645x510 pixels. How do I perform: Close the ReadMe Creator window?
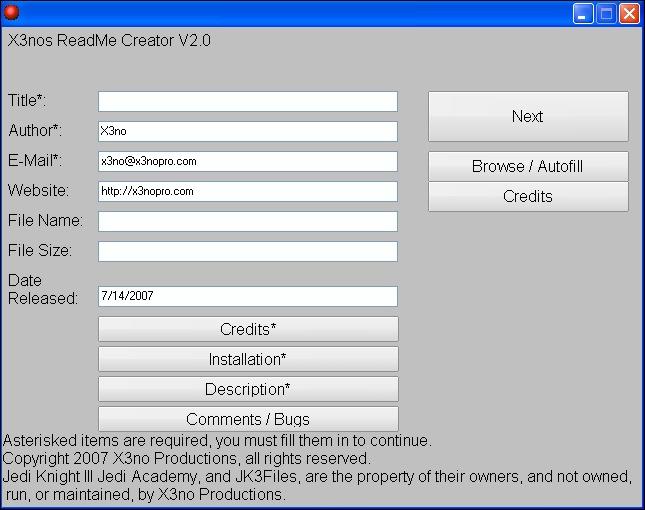pos(629,13)
